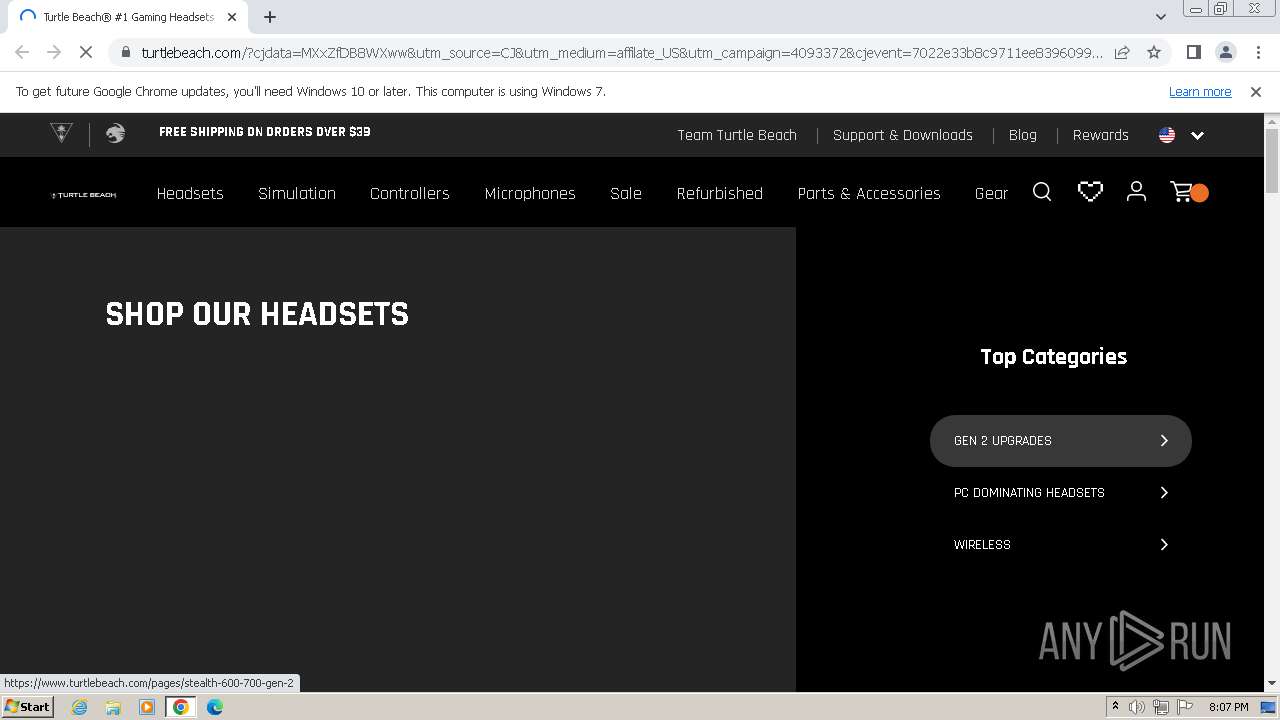This screenshot has width=1280, height=720.
Task: Open Chrome menu three dots
Action: click(1257, 52)
